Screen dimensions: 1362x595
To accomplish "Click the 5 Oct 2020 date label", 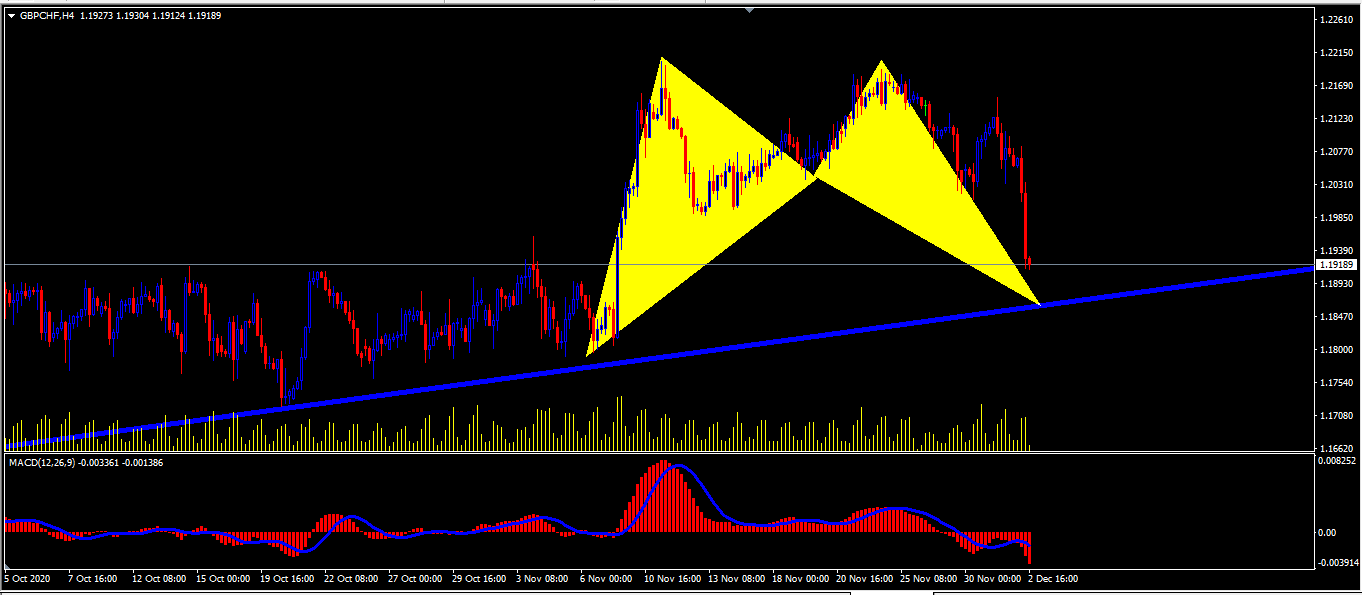I will pyautogui.click(x=26, y=578).
